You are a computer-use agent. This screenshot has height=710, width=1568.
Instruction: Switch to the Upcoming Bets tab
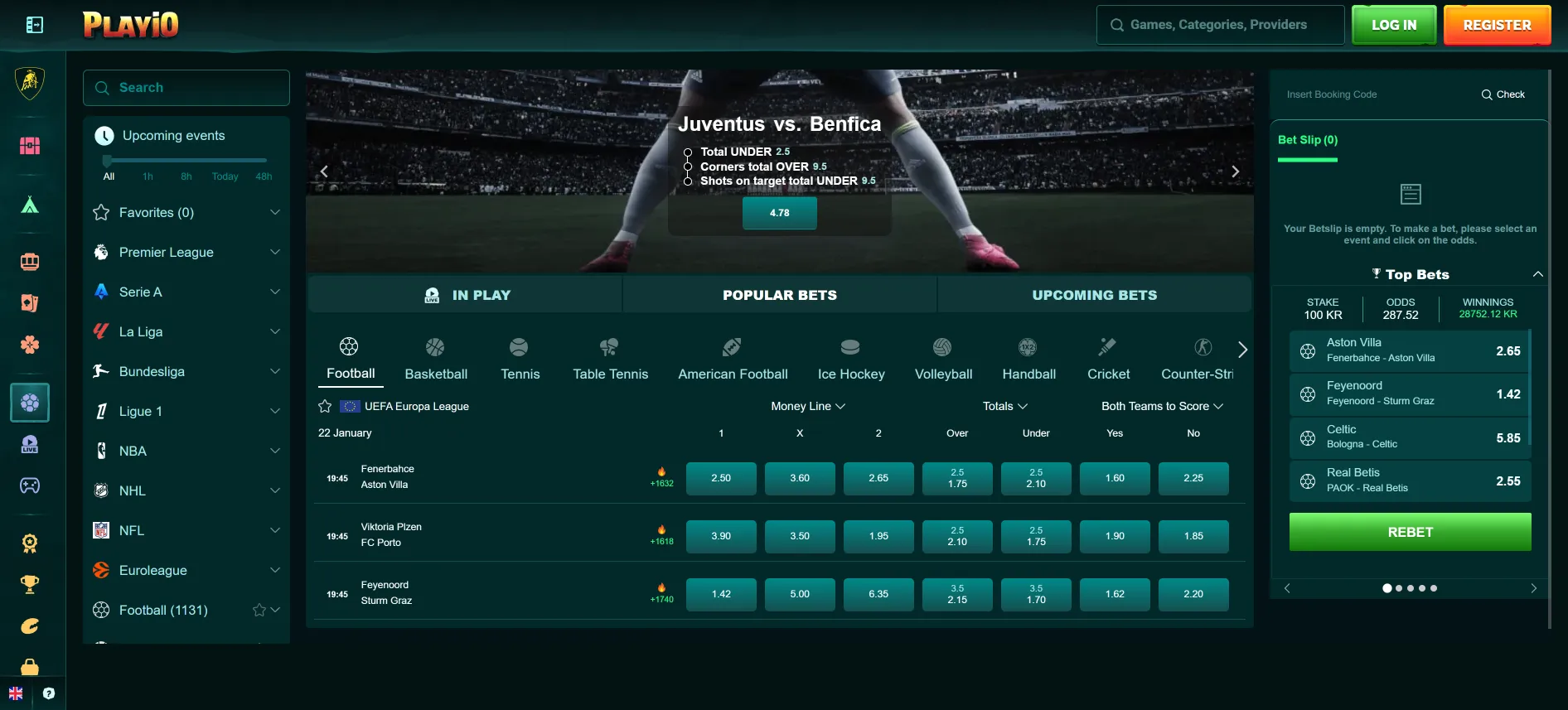[1094, 295]
